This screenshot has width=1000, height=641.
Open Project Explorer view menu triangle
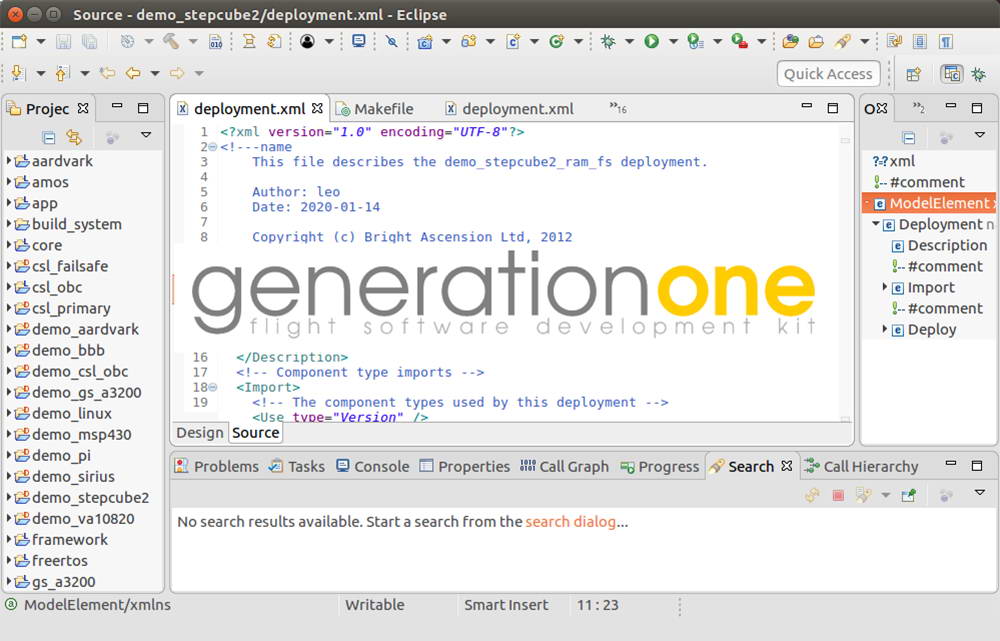[x=146, y=135]
